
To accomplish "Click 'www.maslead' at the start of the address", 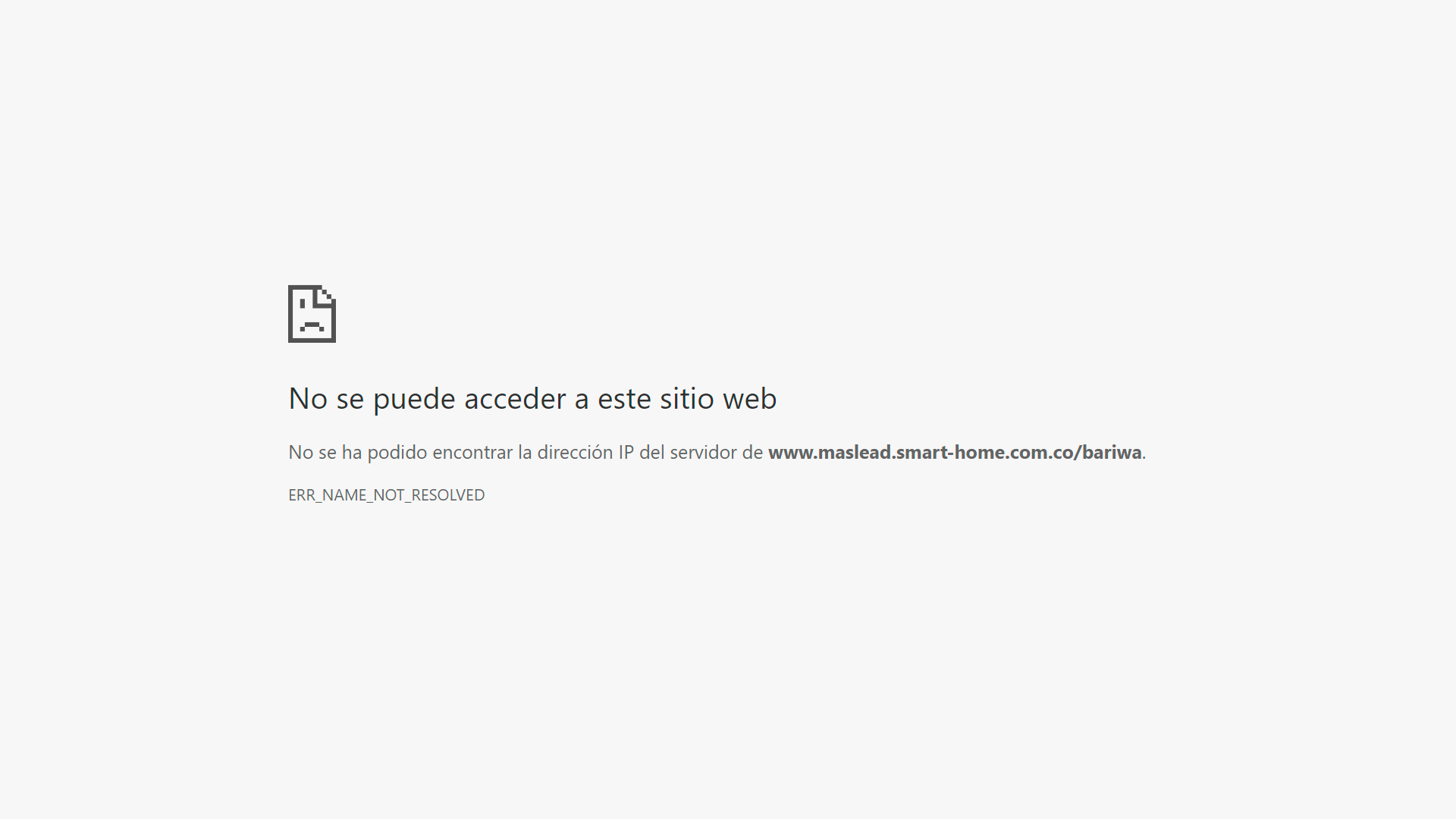I will (x=830, y=453).
